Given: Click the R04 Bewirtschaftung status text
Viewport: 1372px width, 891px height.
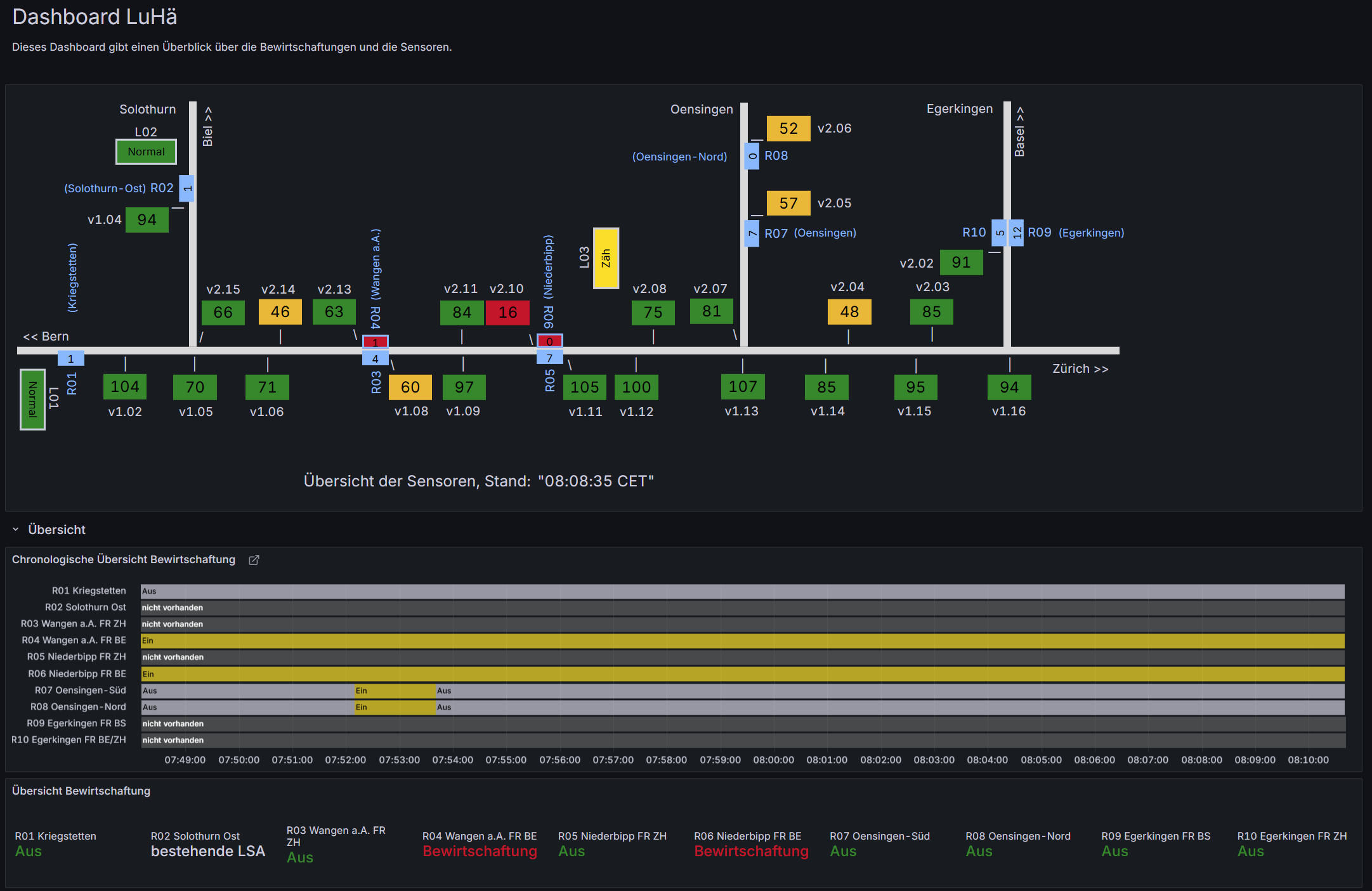Looking at the screenshot, I should pyautogui.click(x=480, y=851).
